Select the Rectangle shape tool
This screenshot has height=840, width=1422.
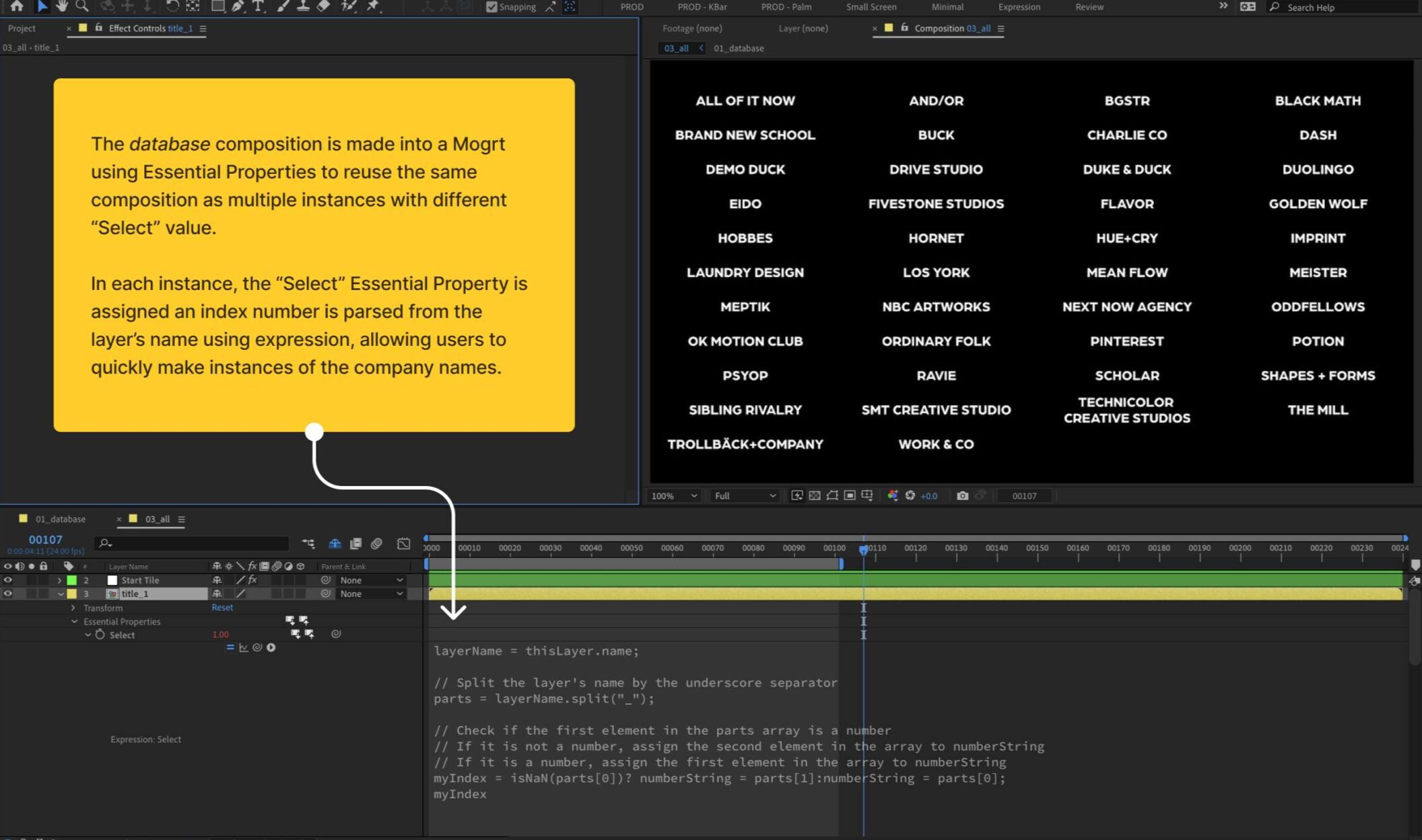click(218, 6)
